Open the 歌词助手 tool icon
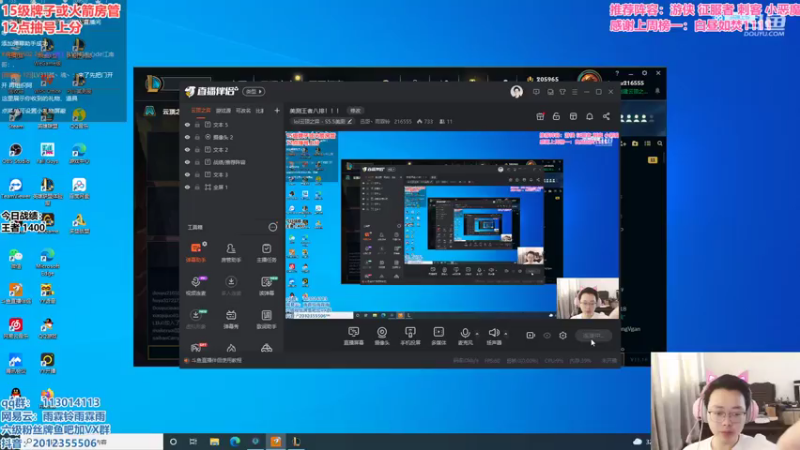The width and height of the screenshot is (800, 450). pos(266,319)
